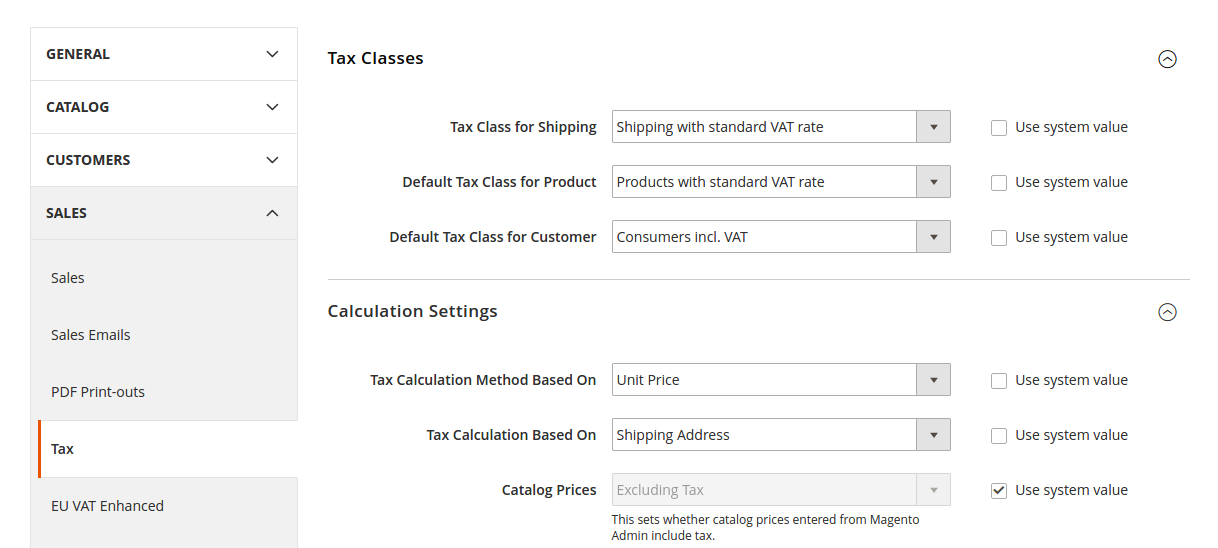This screenshot has height=548, width=1218.
Task: Collapse the SALES sidebar chevron
Action: point(272,213)
